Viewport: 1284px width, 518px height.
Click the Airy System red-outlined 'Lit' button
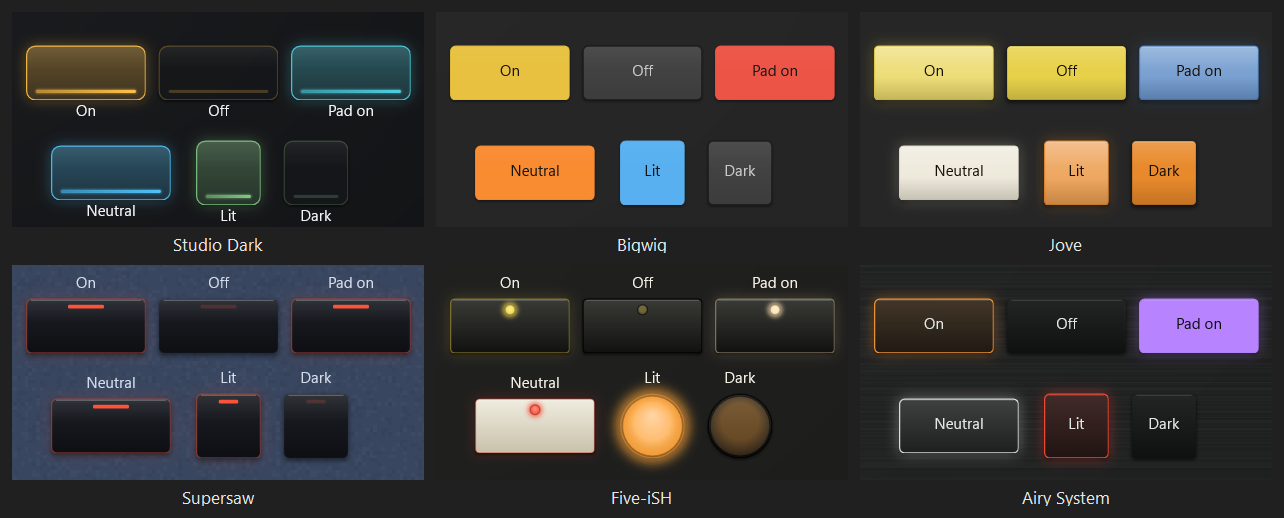point(1076,426)
